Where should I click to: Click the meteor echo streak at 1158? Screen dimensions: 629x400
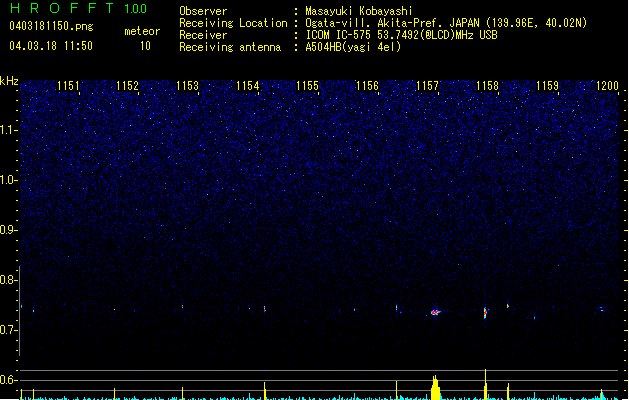[x=485, y=313]
